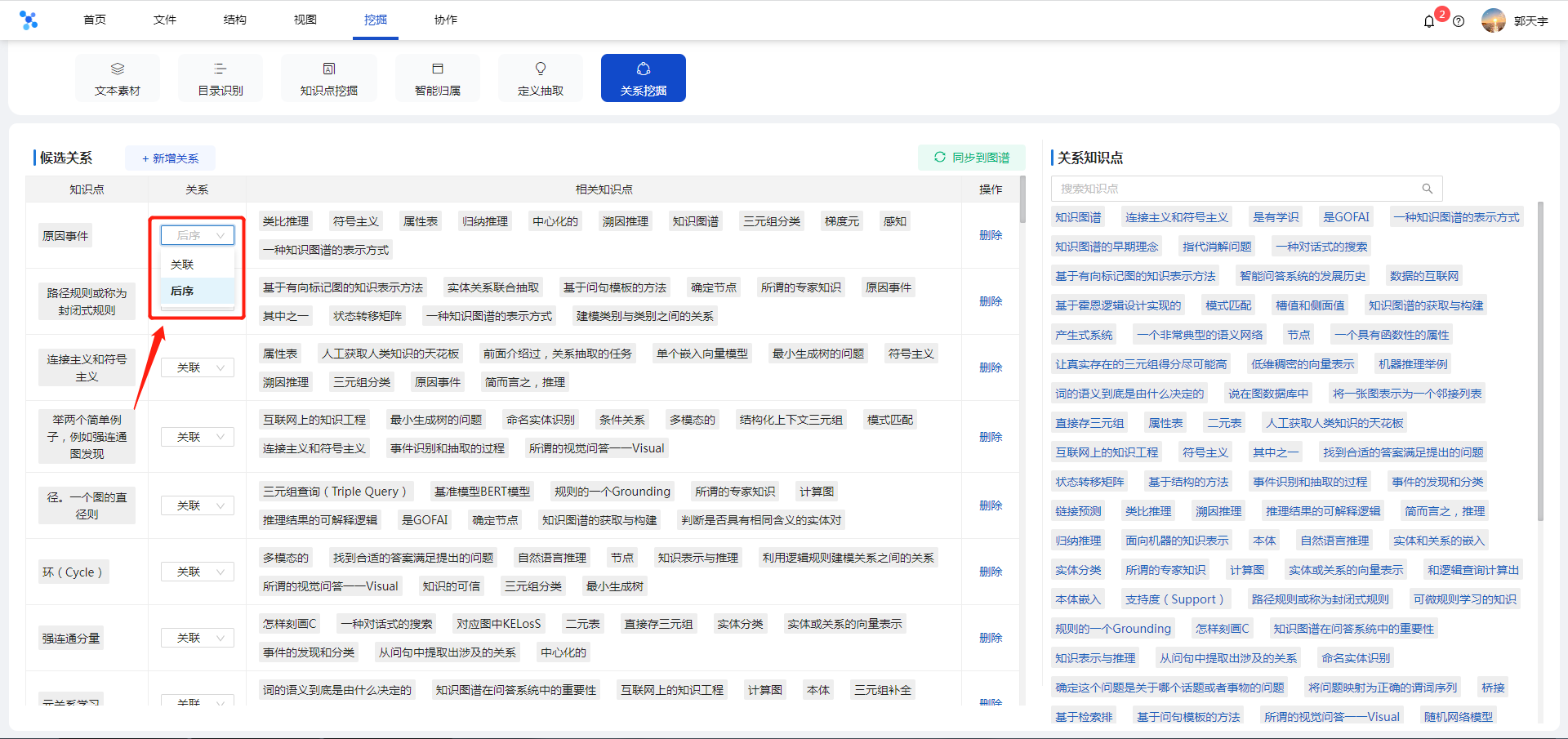
Task: Click the 新增关系 button
Action: click(x=171, y=158)
